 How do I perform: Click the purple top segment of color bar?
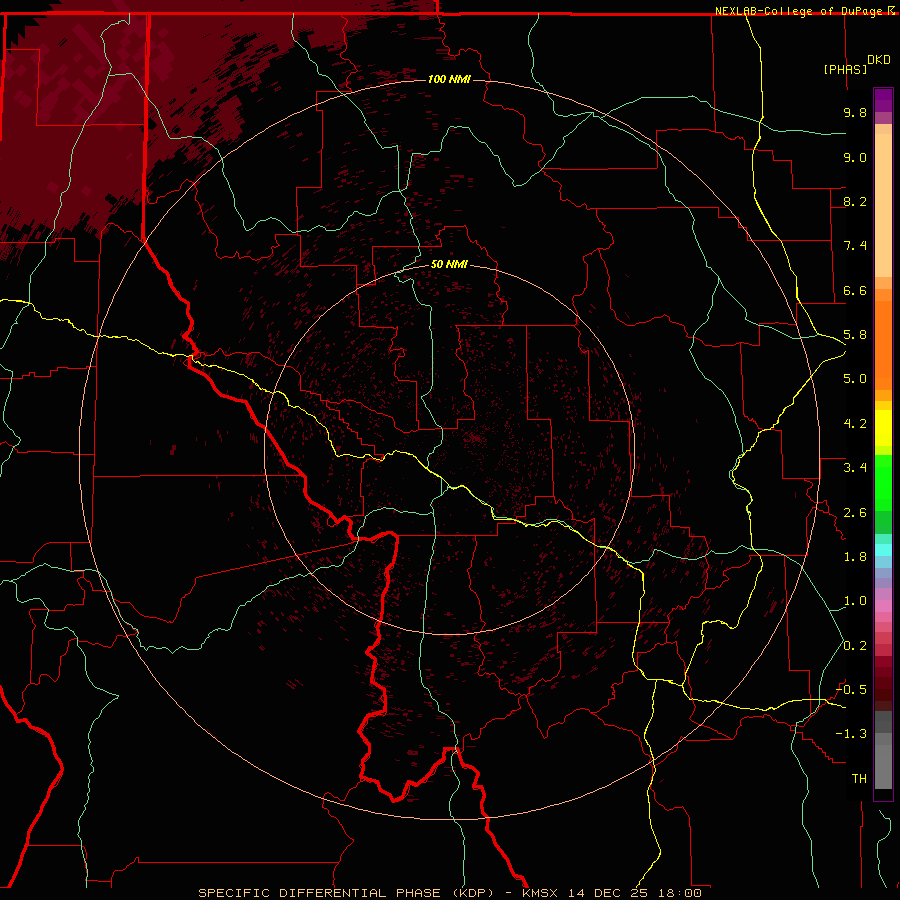pyautogui.click(x=883, y=100)
